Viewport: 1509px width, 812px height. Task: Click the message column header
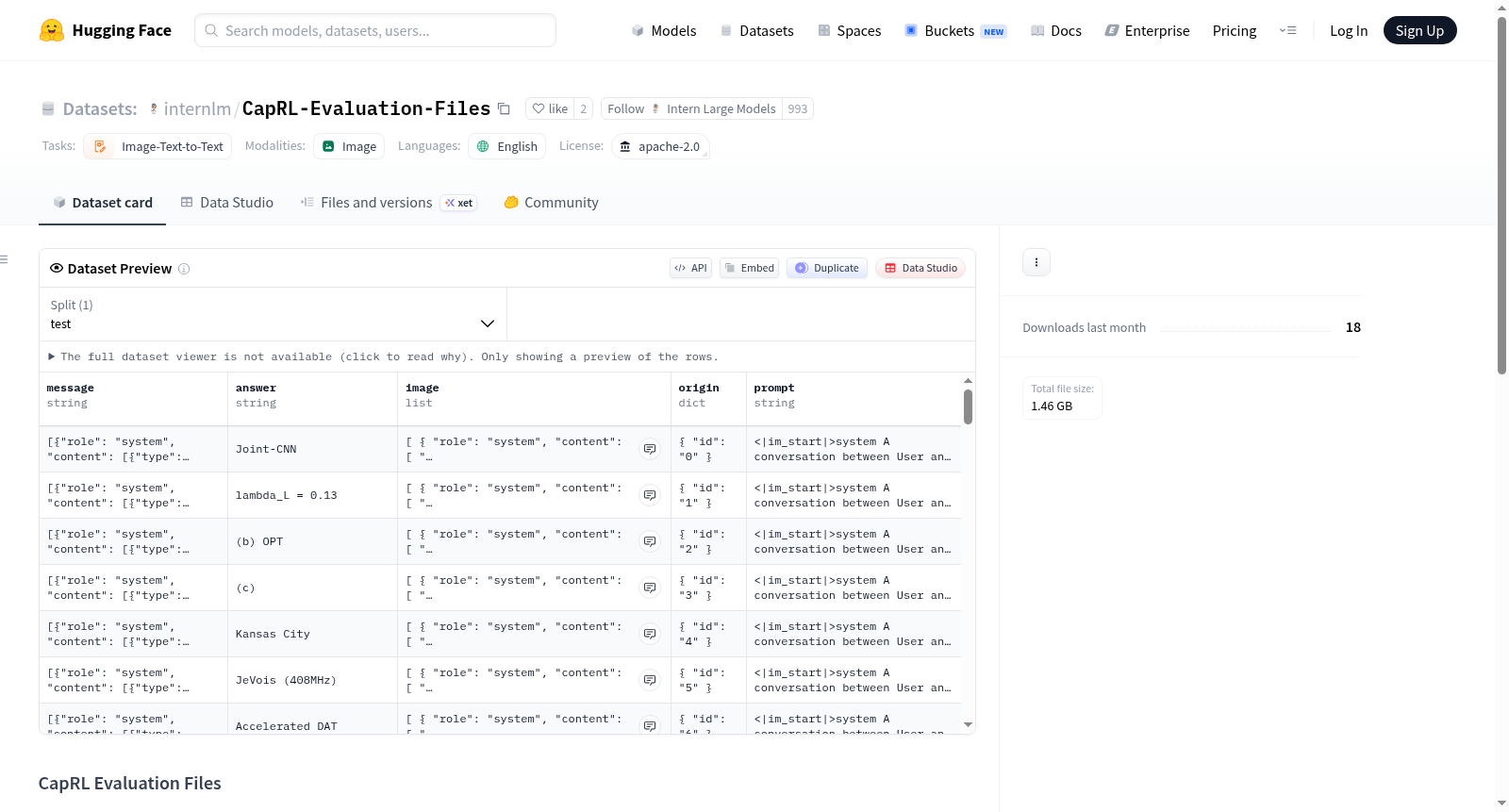133,396
